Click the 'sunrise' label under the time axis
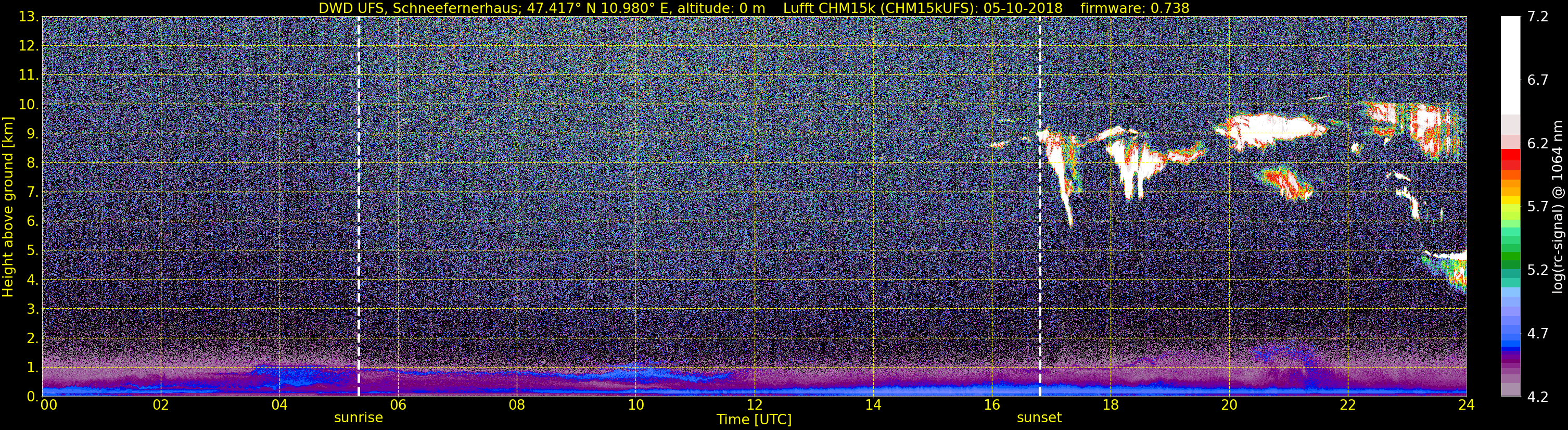 (x=359, y=417)
